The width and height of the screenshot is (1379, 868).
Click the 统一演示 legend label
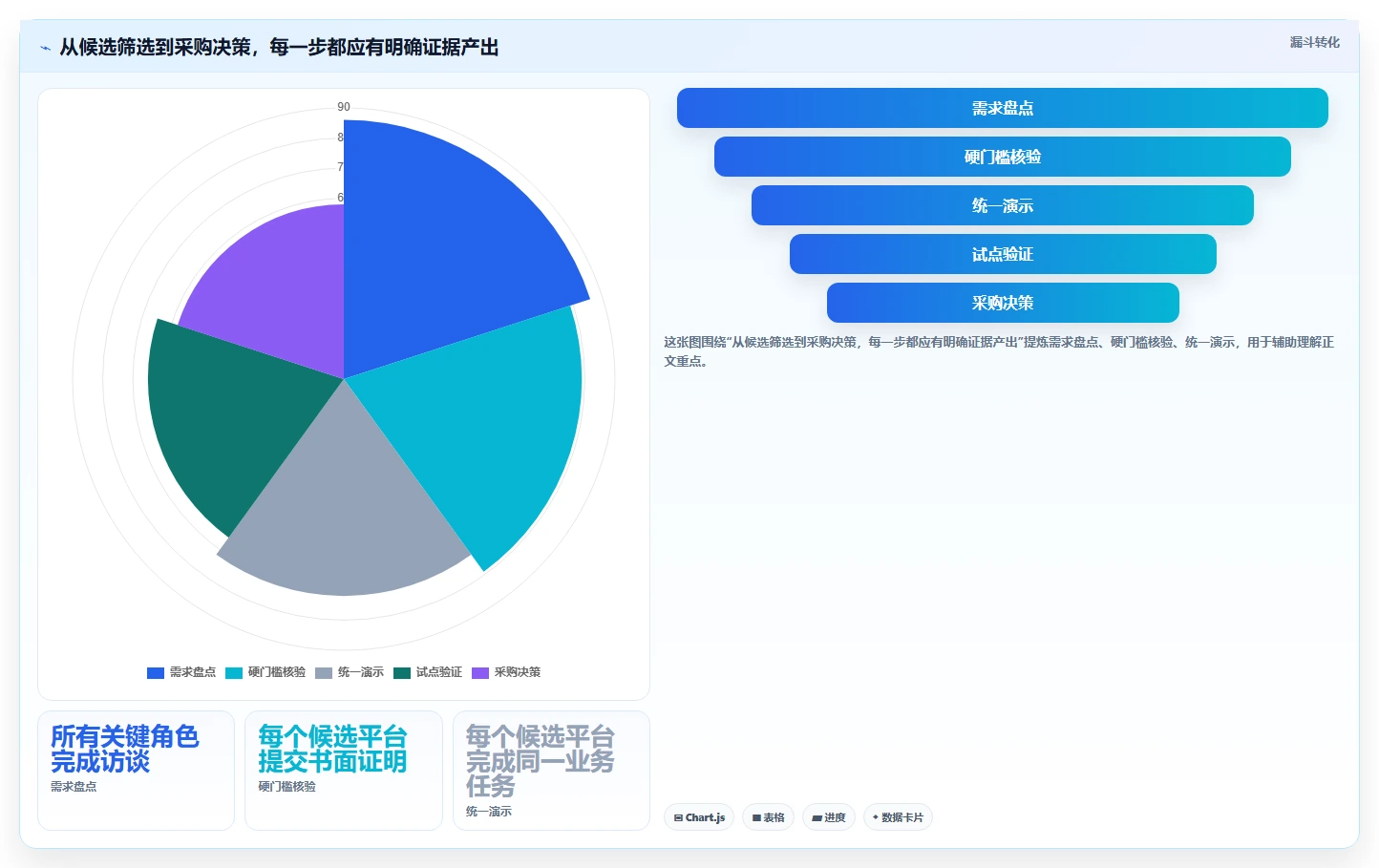pyautogui.click(x=361, y=672)
